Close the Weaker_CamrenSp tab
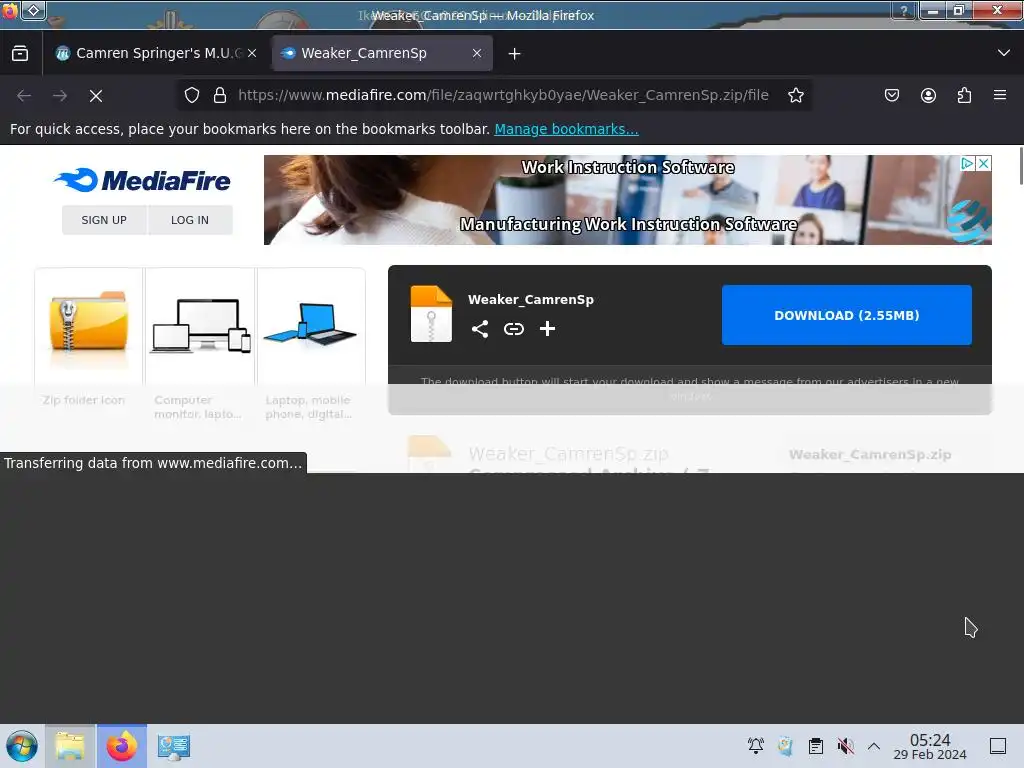 (x=477, y=54)
